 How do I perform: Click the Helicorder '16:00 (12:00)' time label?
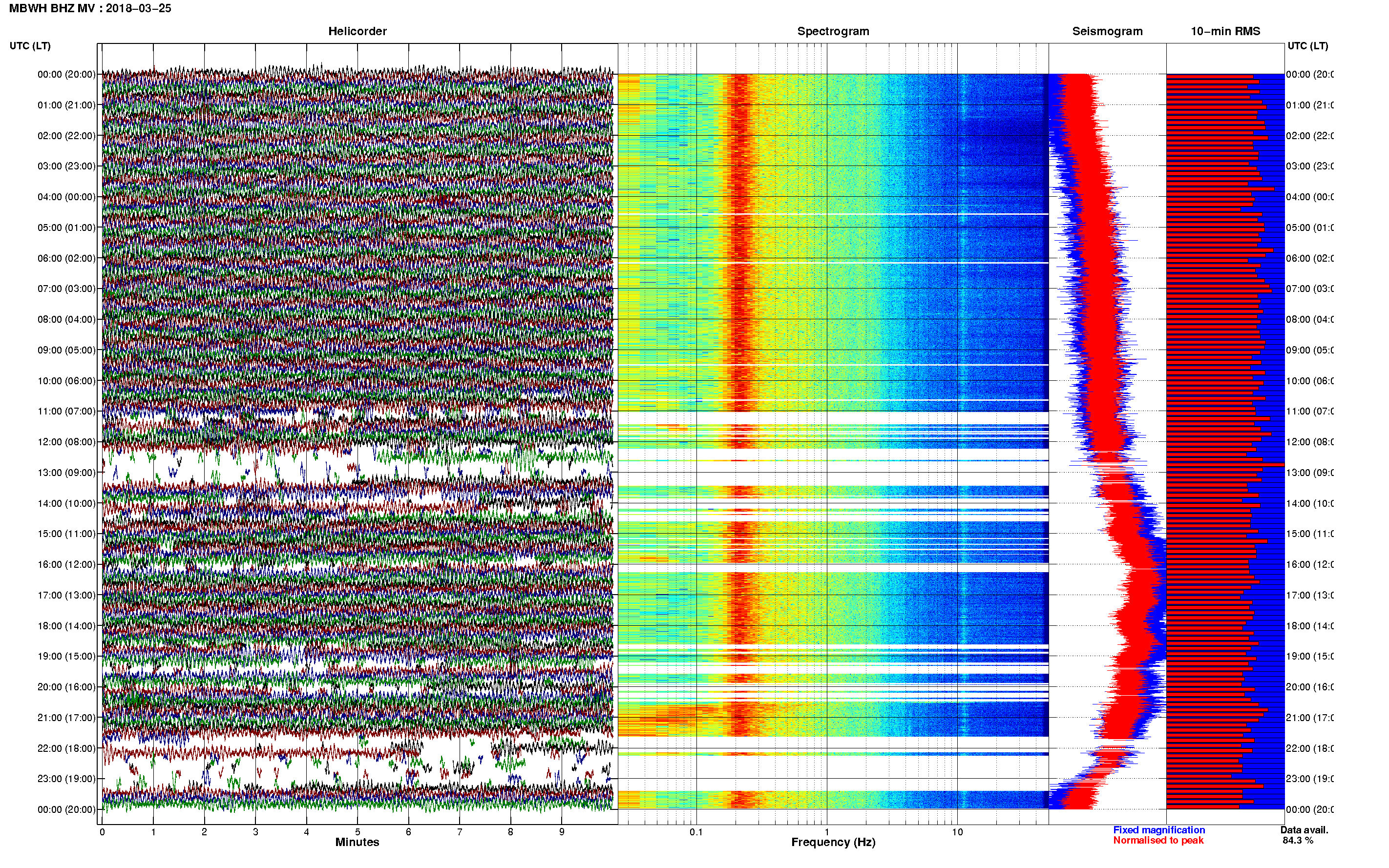(x=66, y=564)
